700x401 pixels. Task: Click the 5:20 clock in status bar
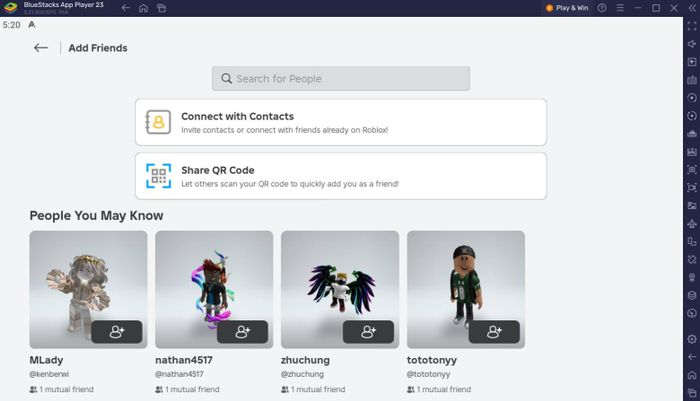click(12, 25)
